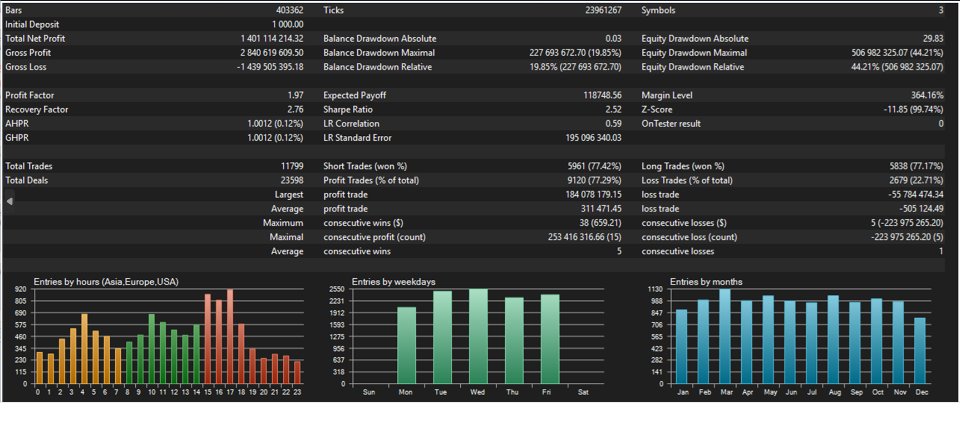Click the Symbols value 3
960x435 pixels.
click(940, 10)
